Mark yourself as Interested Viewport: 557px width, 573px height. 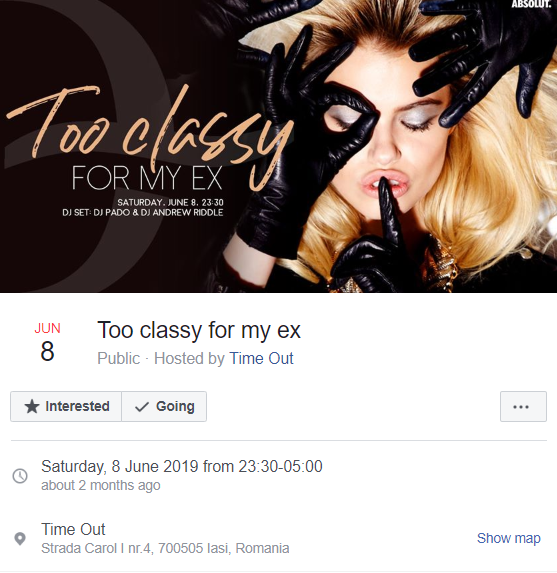[66, 406]
